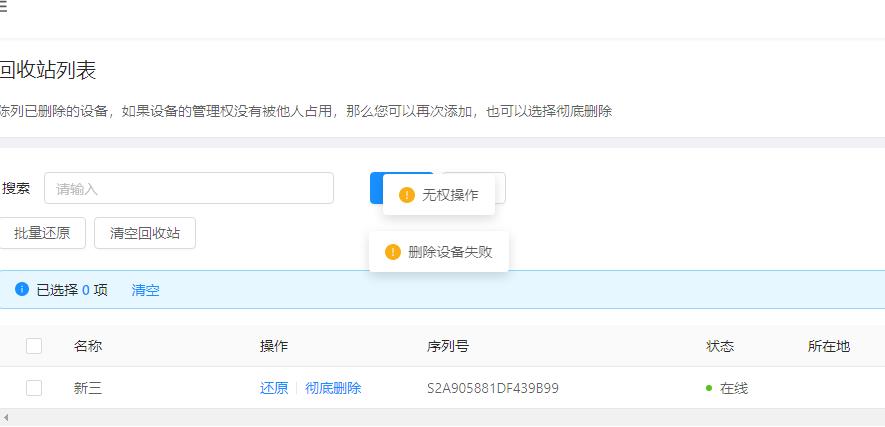Viewport: 885px width, 427px height.
Task: Click the blue search button behind the toast
Action: (x=376, y=188)
